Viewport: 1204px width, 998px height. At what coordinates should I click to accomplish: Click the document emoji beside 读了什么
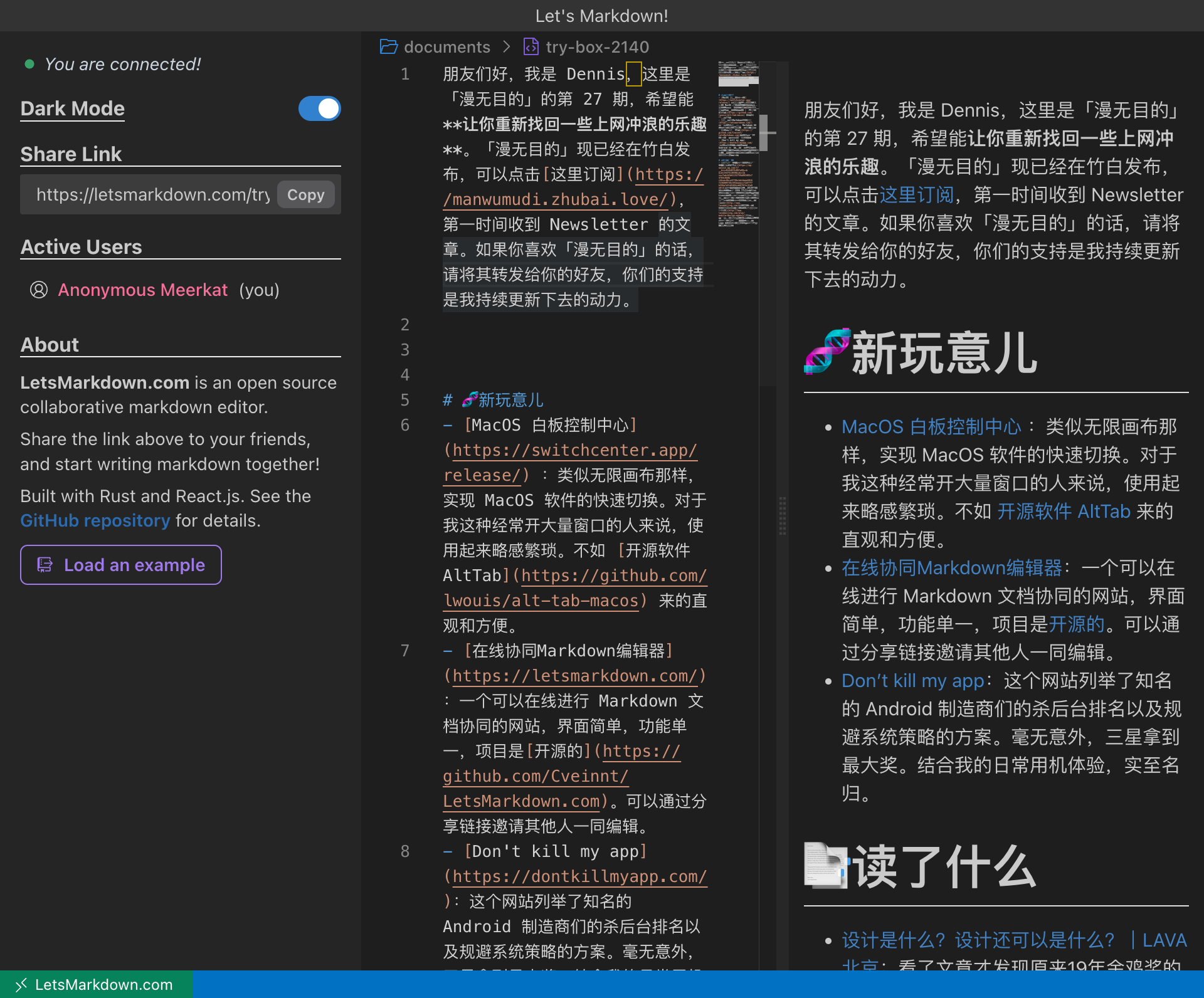(826, 866)
